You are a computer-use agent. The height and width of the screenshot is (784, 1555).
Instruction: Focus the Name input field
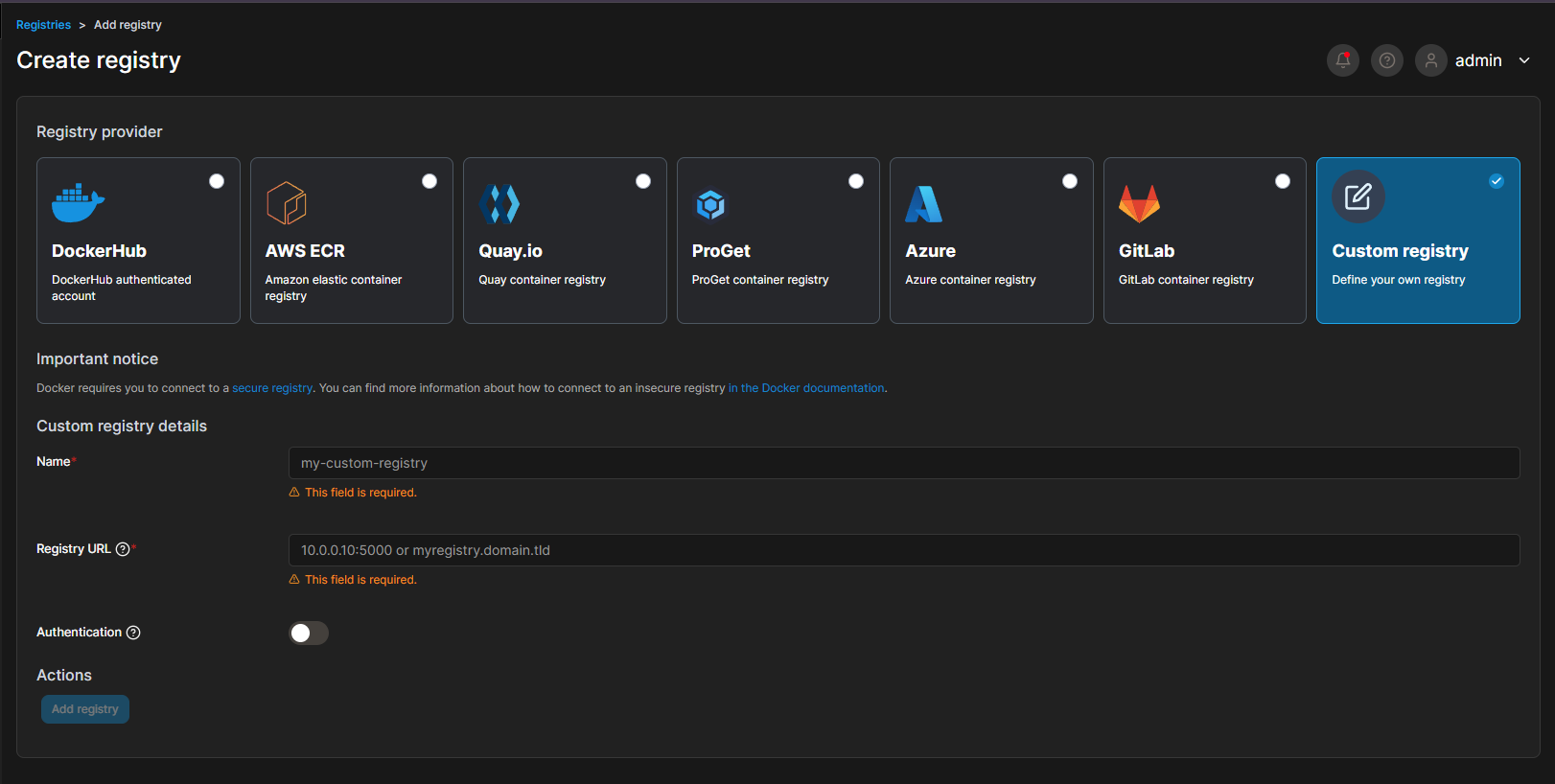(904, 463)
